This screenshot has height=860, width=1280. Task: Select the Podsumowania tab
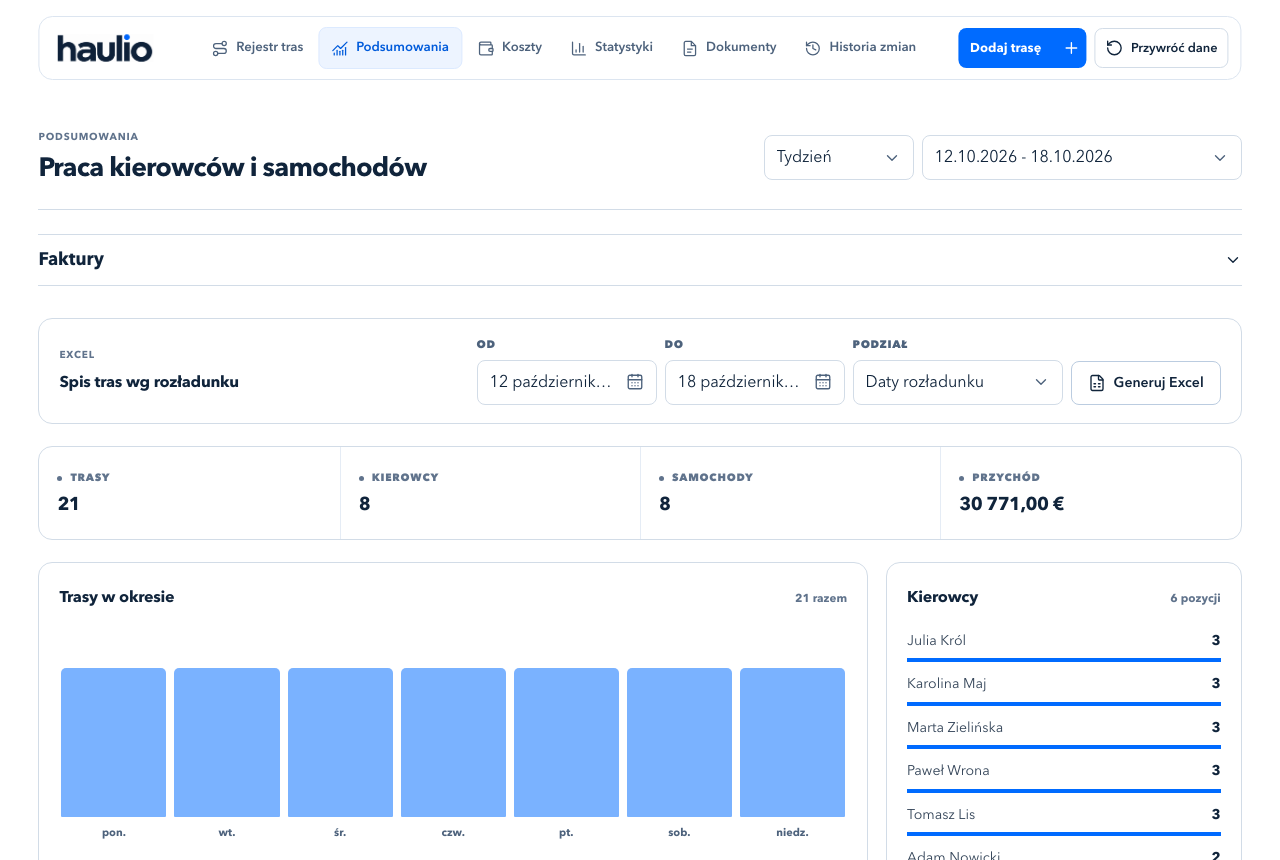pos(390,48)
